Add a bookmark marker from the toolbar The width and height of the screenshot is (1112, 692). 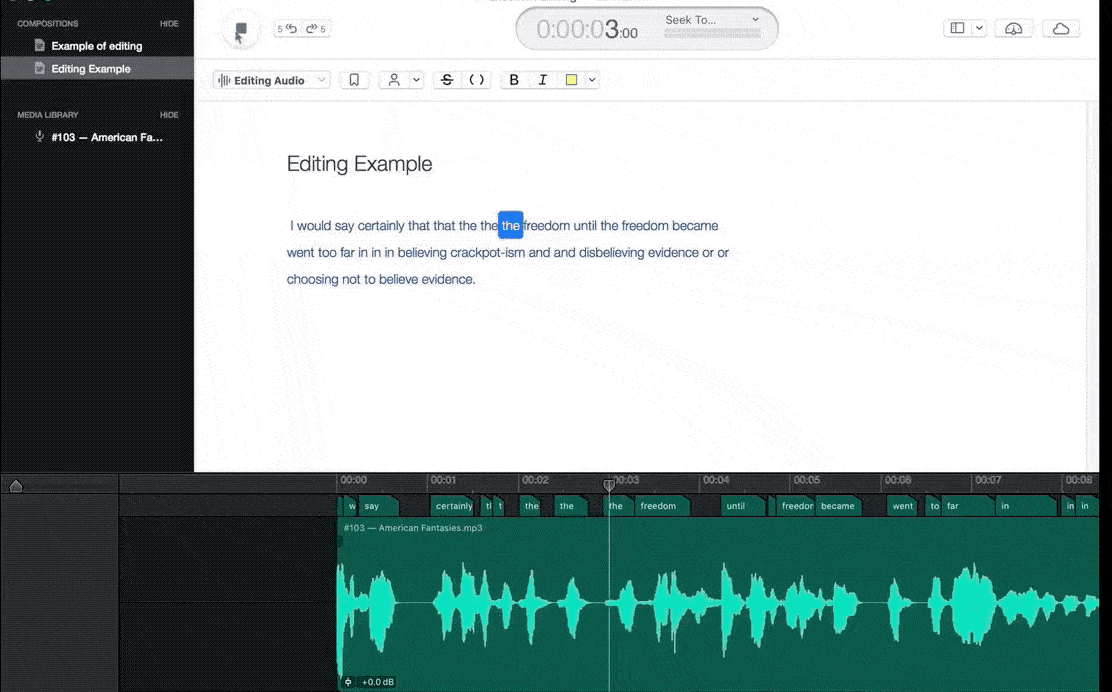pos(354,79)
